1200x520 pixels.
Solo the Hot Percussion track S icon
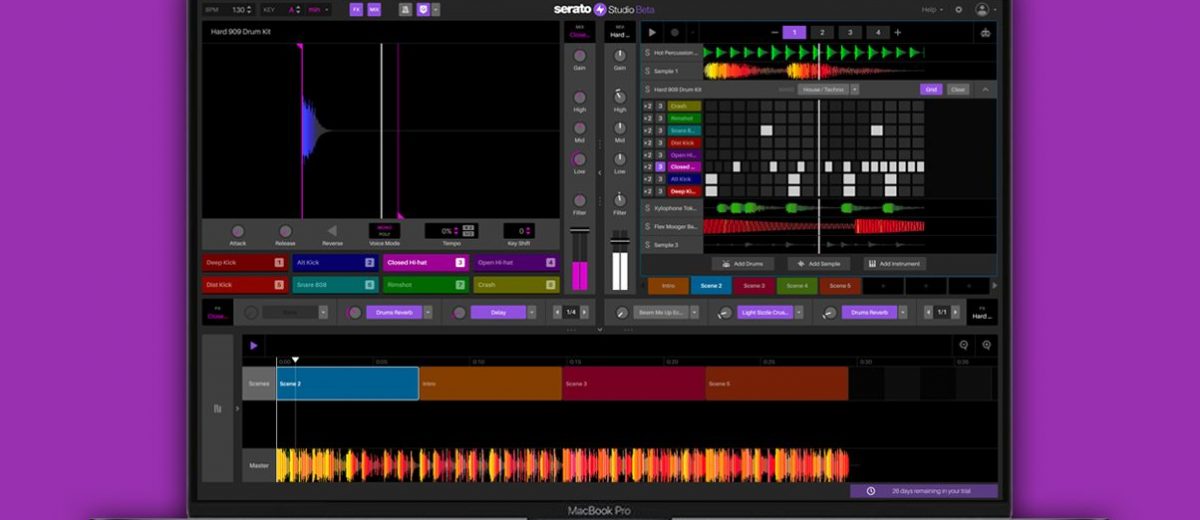(647, 52)
